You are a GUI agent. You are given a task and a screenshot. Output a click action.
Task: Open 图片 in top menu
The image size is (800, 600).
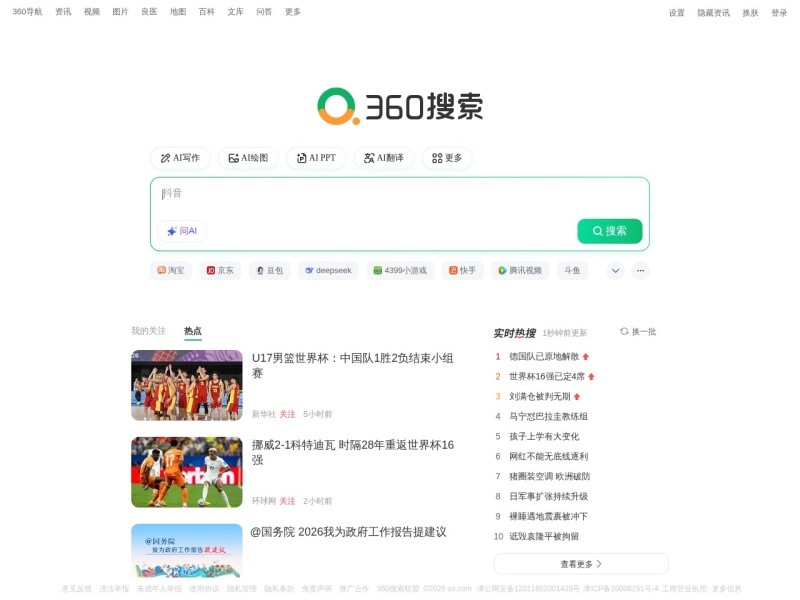(120, 12)
